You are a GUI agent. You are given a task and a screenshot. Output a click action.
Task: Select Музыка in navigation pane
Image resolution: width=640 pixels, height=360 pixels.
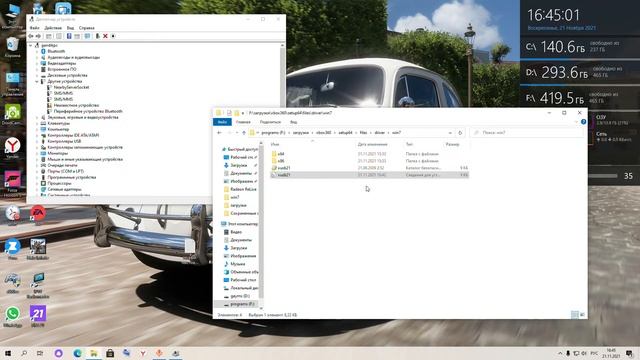(238, 264)
